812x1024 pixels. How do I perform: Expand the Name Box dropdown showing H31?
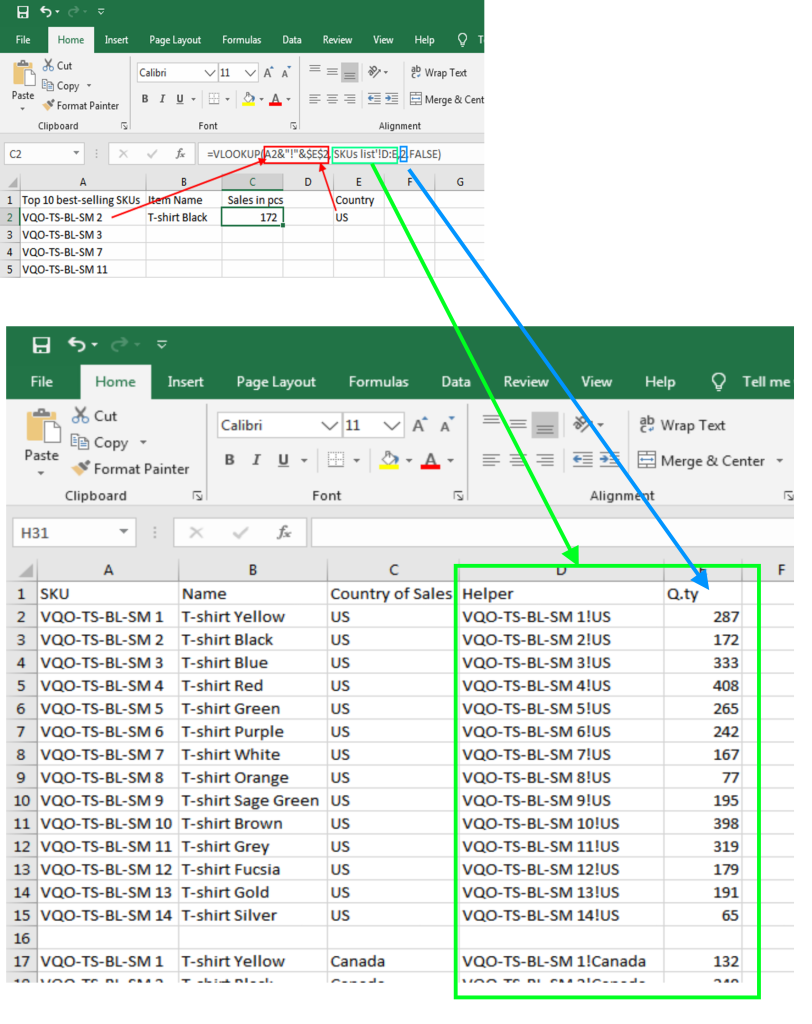click(x=124, y=533)
